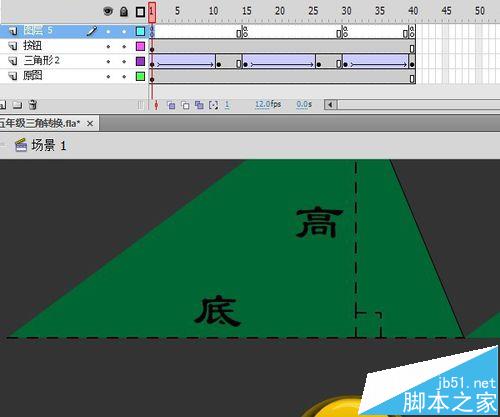Click the playhead at frame 1
Viewport: 500px width, 417px height.
[x=152, y=13]
